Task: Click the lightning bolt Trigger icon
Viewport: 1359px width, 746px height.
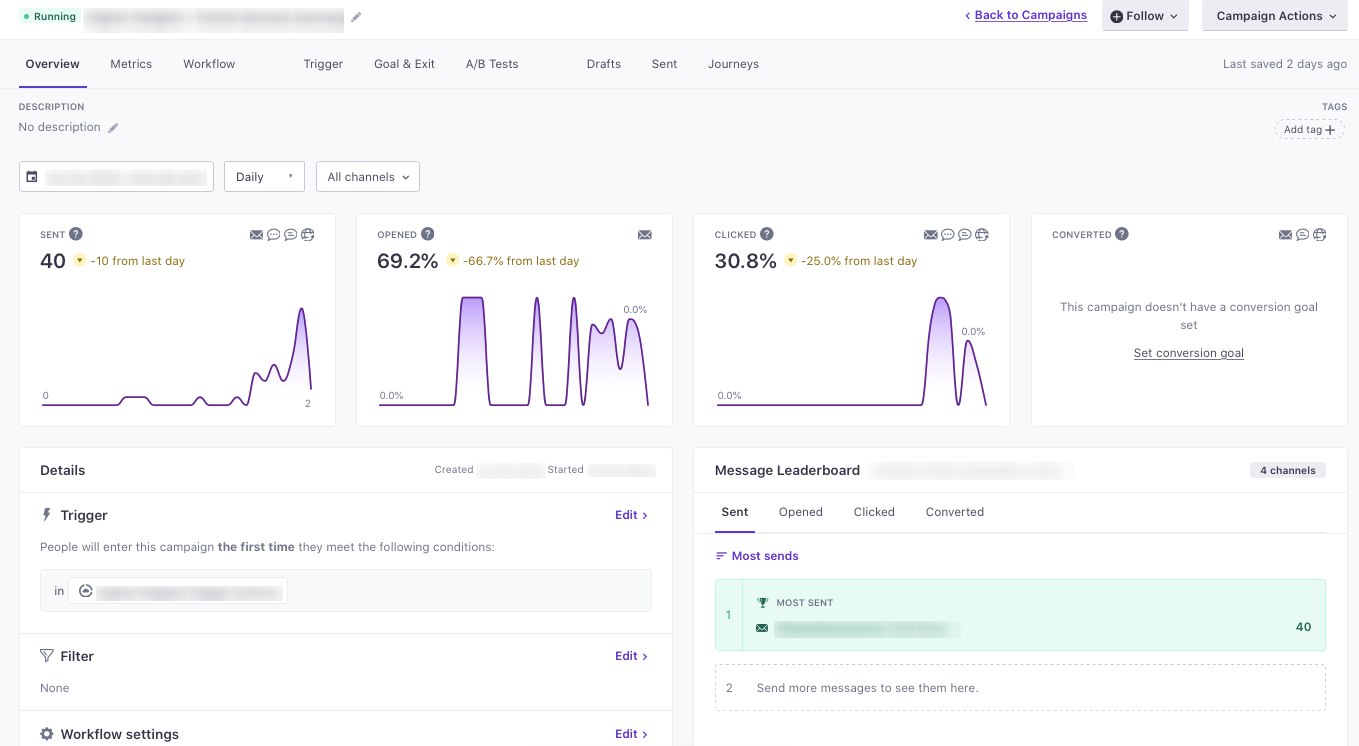Action: [x=46, y=515]
